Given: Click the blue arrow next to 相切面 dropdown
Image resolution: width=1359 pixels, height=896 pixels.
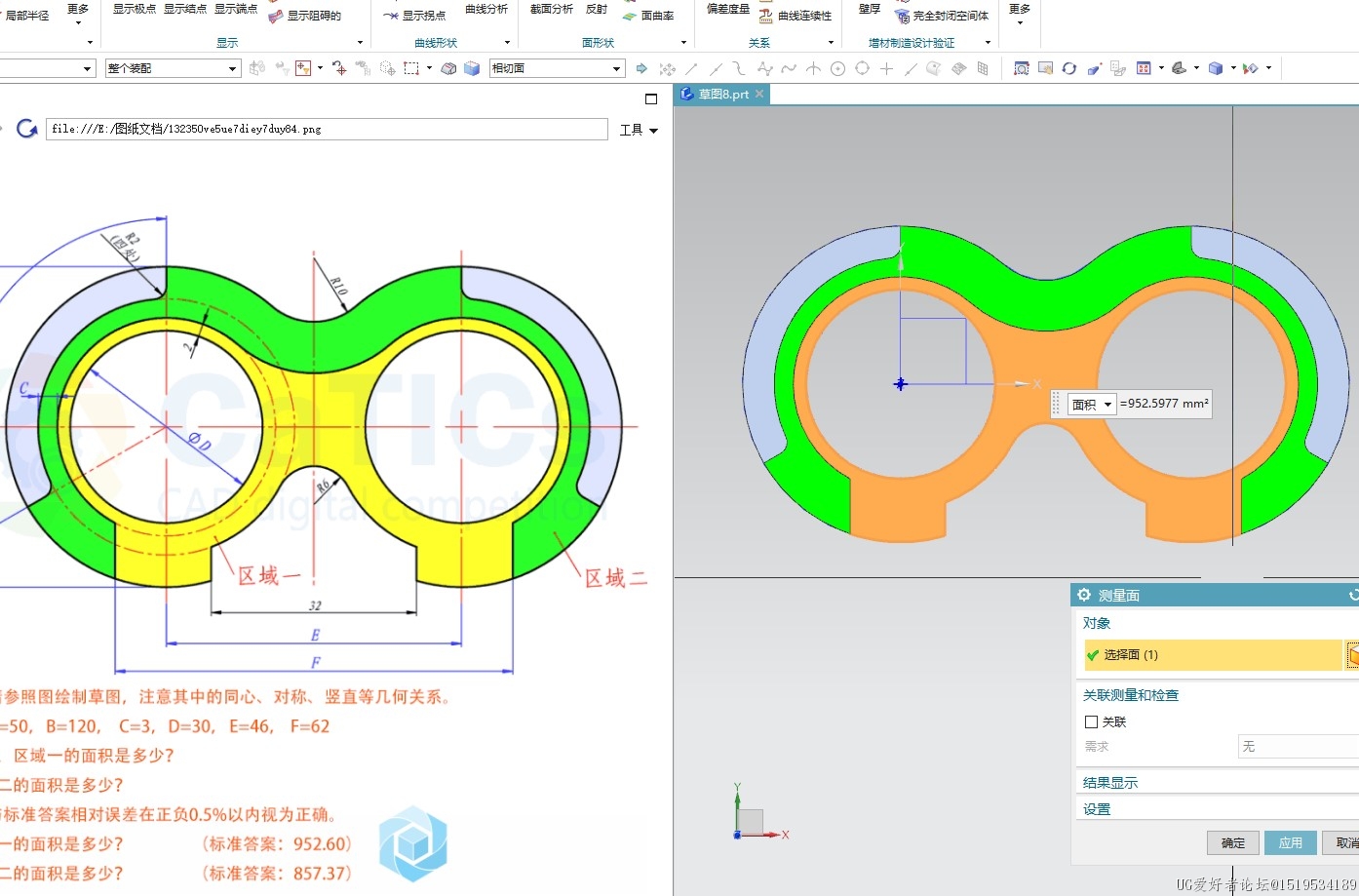Looking at the screenshot, I should [641, 68].
